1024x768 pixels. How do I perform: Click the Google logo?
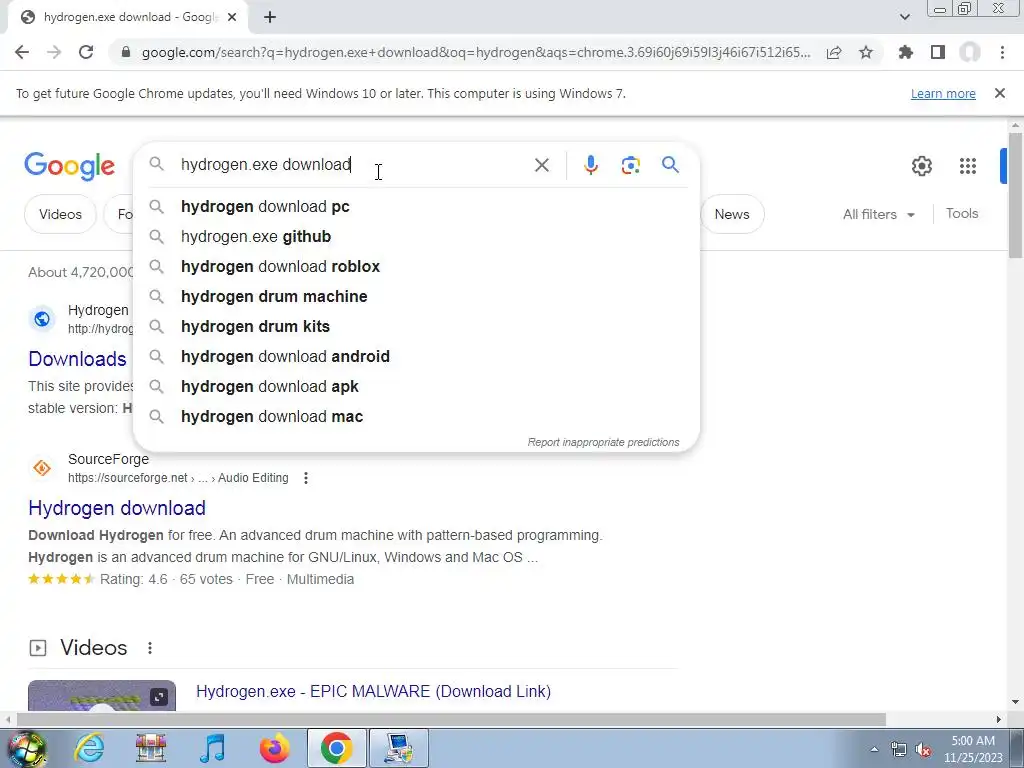click(x=70, y=167)
